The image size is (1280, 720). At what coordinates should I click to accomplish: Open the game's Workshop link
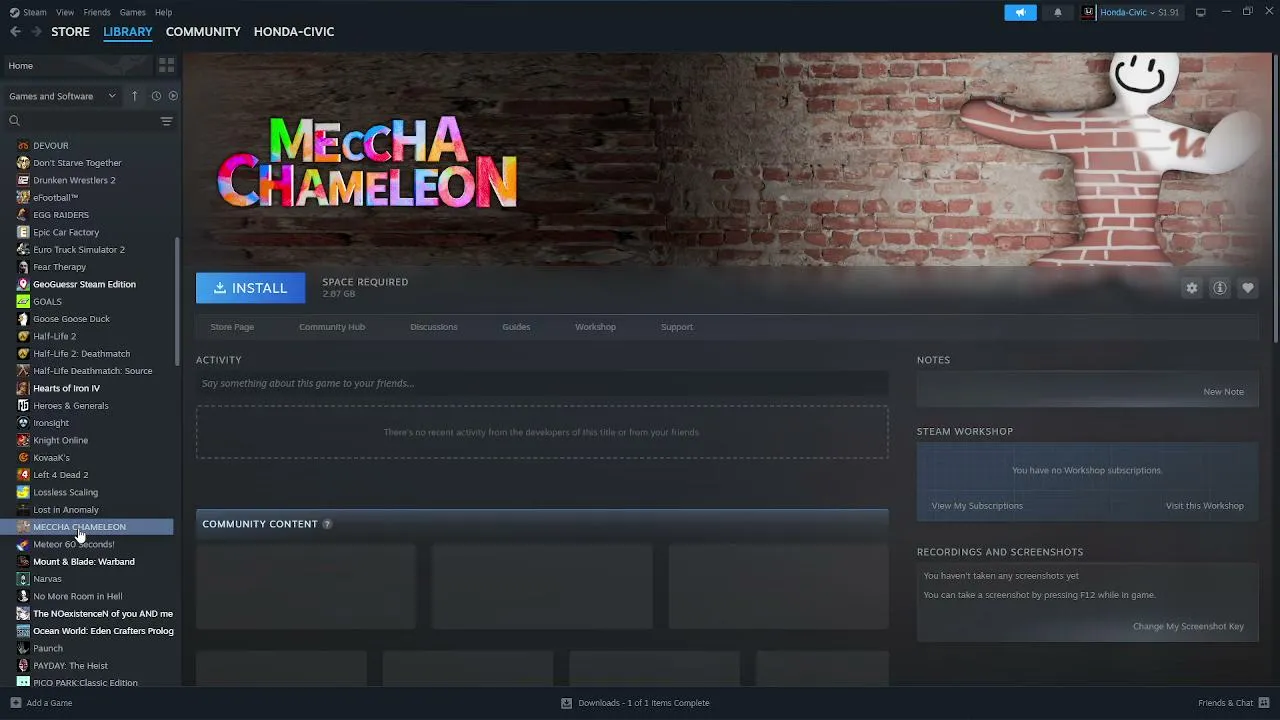coord(595,327)
